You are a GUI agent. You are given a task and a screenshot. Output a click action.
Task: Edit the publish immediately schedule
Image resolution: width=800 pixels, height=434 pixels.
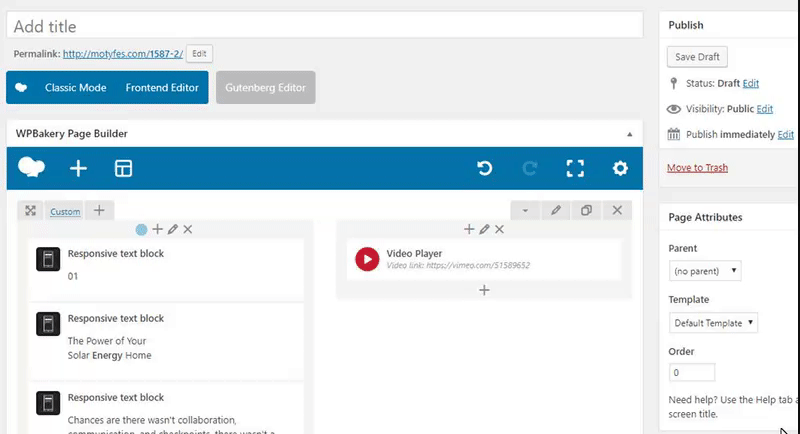coord(786,134)
